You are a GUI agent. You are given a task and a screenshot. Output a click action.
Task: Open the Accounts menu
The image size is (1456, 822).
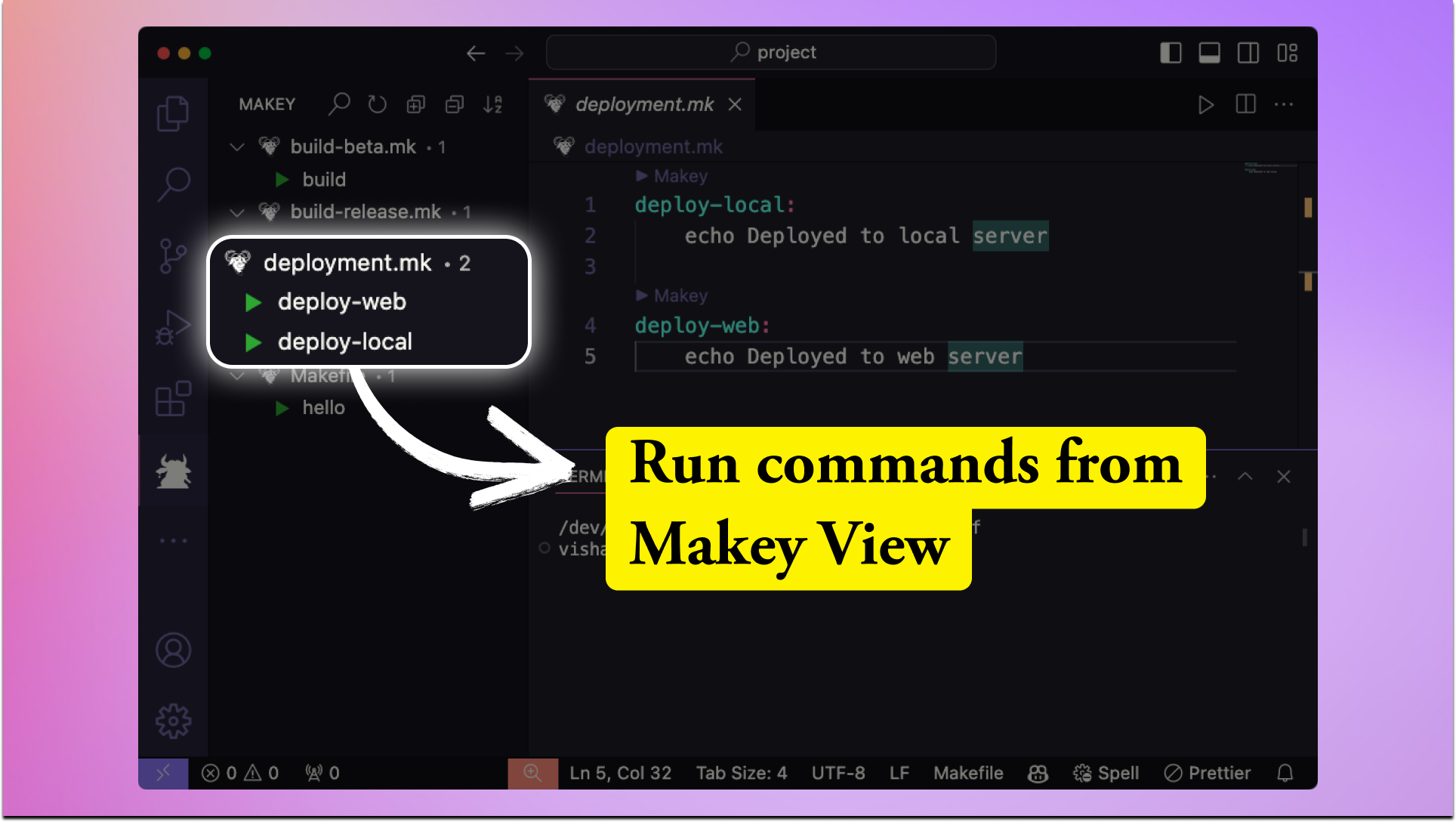(x=173, y=650)
